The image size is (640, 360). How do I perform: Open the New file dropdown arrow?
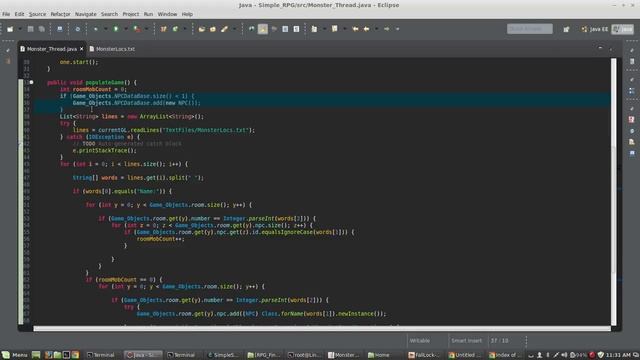click(x=19, y=29)
